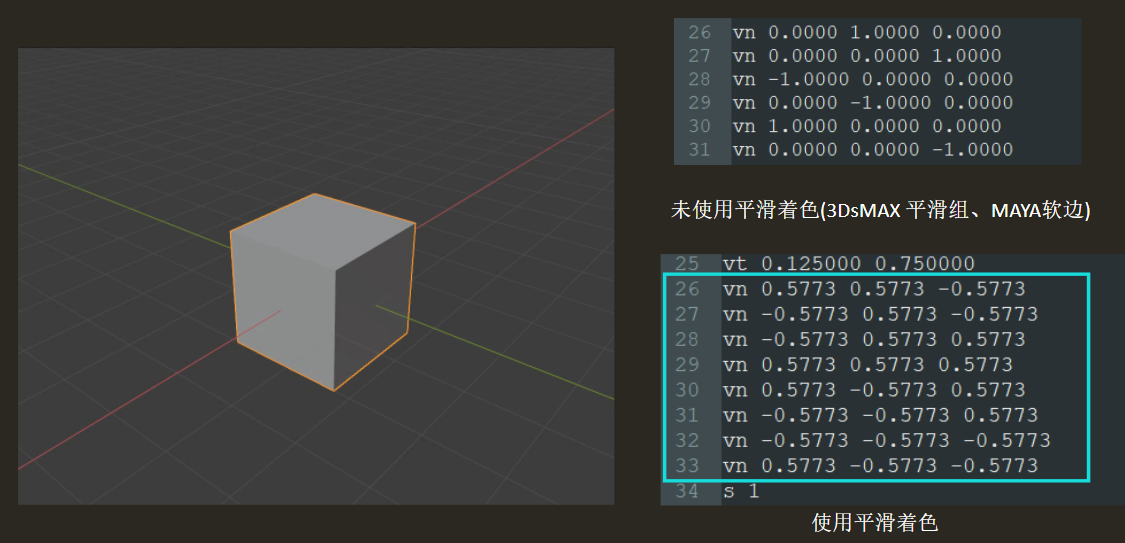Click the line 'vn 0.0000 -1.0000 0.0000'
This screenshot has height=543, width=1125.
(x=872, y=103)
